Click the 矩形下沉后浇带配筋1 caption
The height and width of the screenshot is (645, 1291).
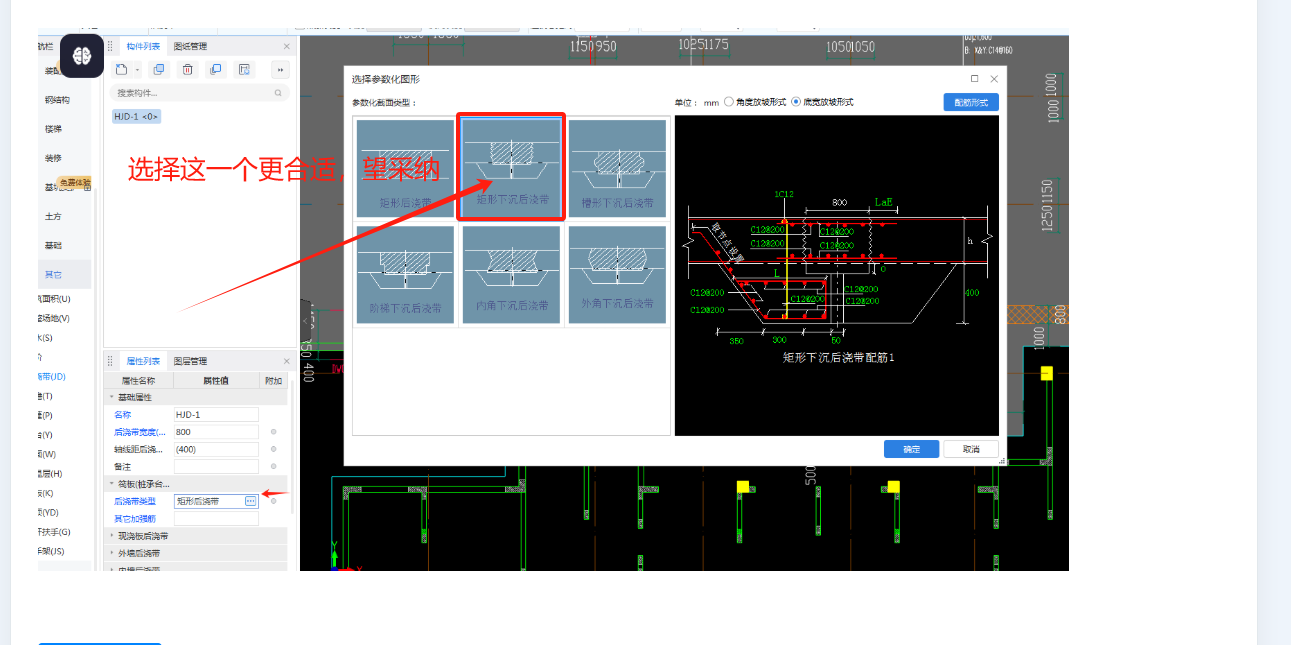(839, 356)
